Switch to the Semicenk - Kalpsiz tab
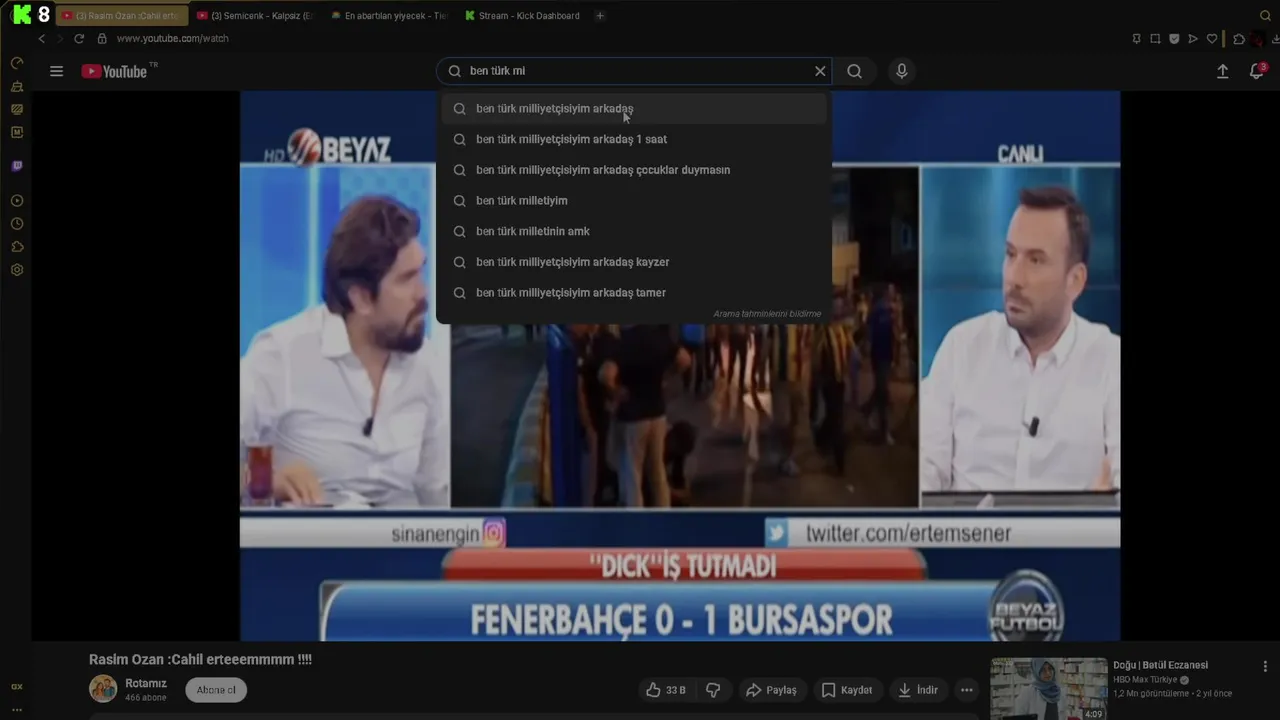Screen dimensions: 1280x720 click(x=256, y=16)
